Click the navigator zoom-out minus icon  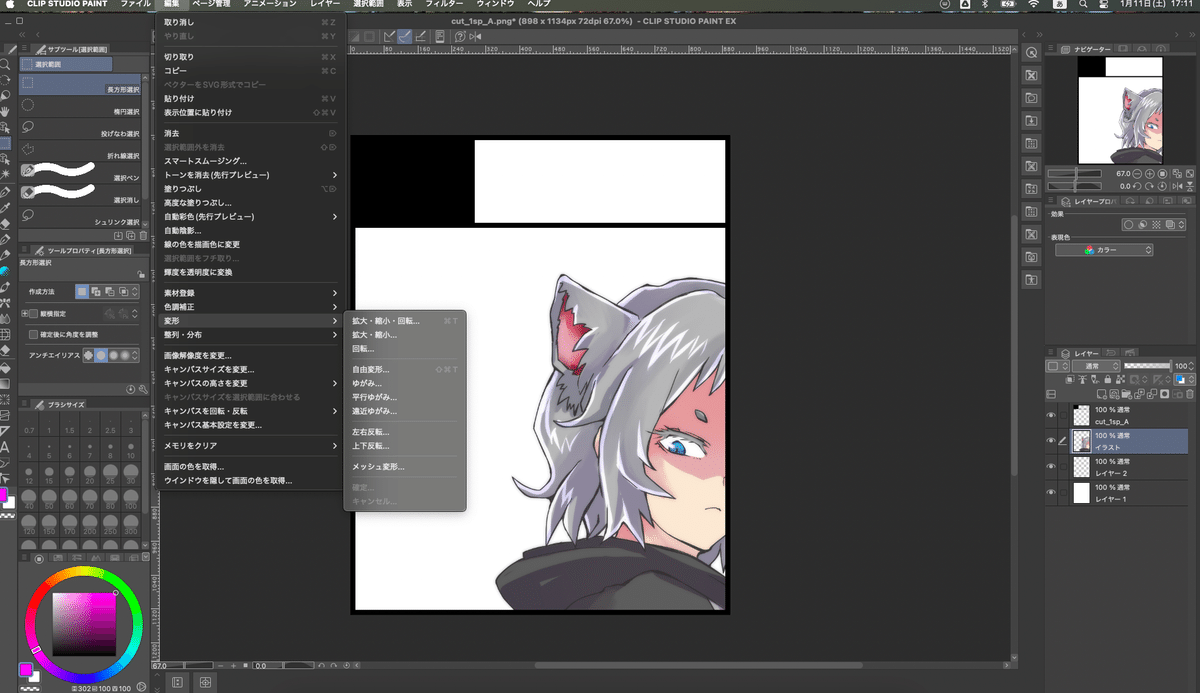(x=1137, y=174)
